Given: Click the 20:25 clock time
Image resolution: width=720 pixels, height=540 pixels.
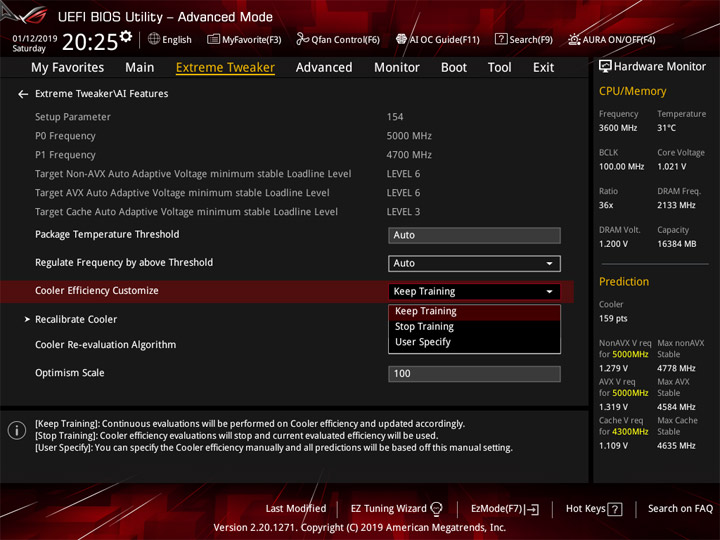Looking at the screenshot, I should [x=90, y=42].
